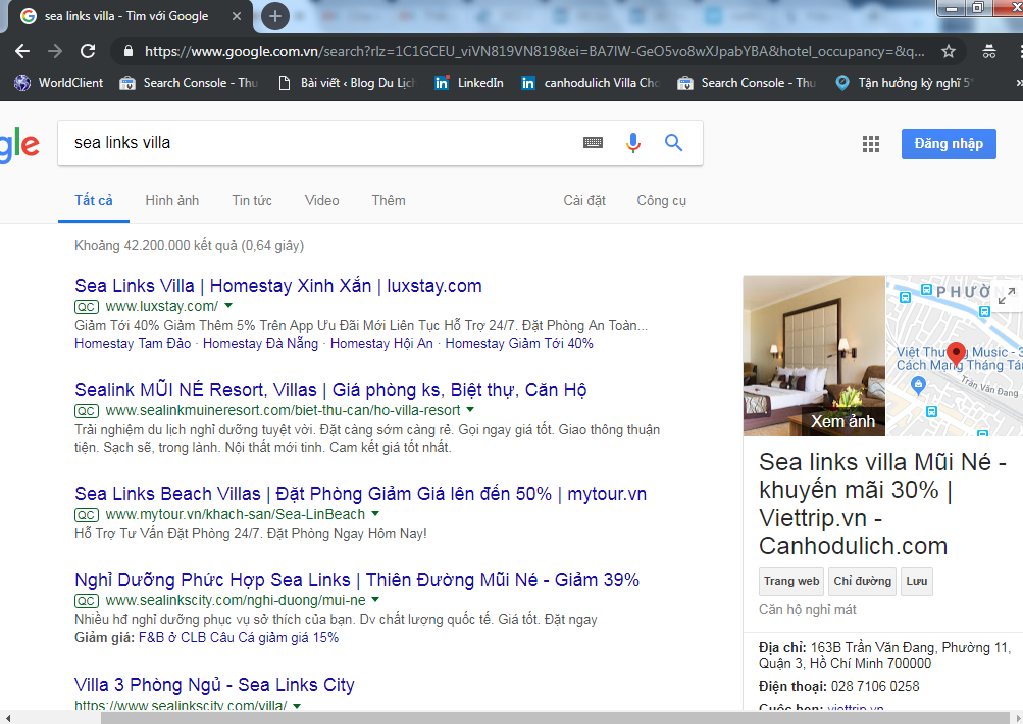Reload the page with the refresh icon
1023x724 pixels.
(x=88, y=51)
